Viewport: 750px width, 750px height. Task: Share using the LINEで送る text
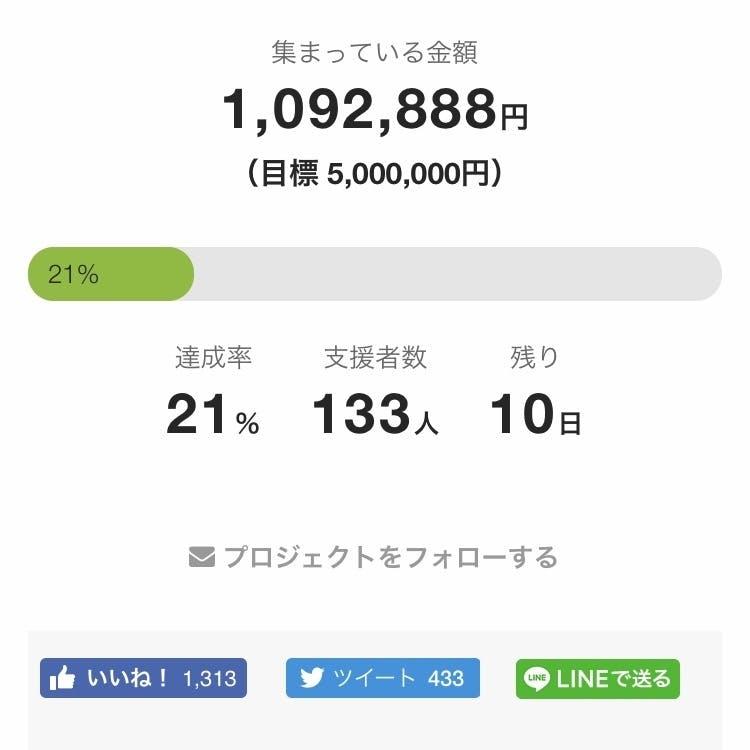click(x=613, y=679)
